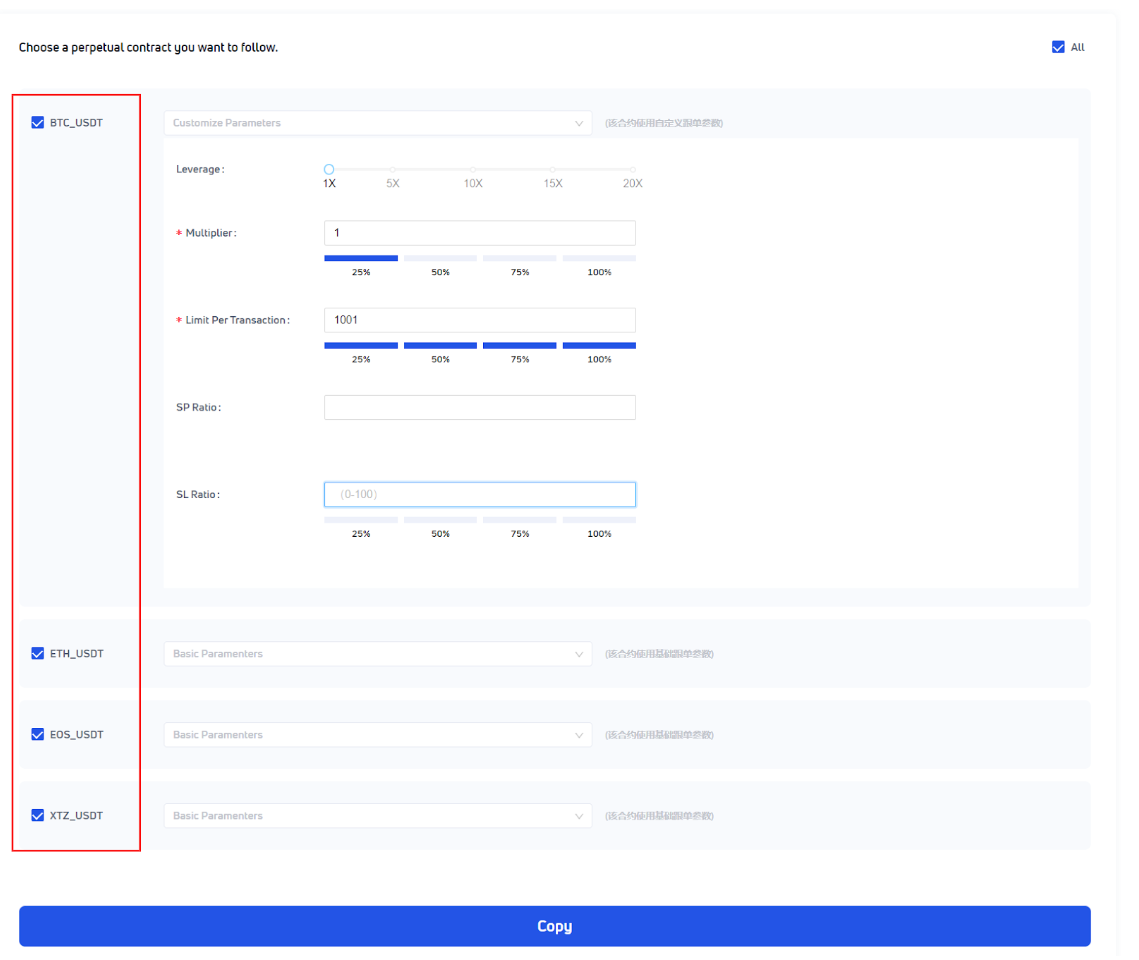Select the 25% bar under Limit Per Transaction
1139x960 pixels.
click(361, 346)
